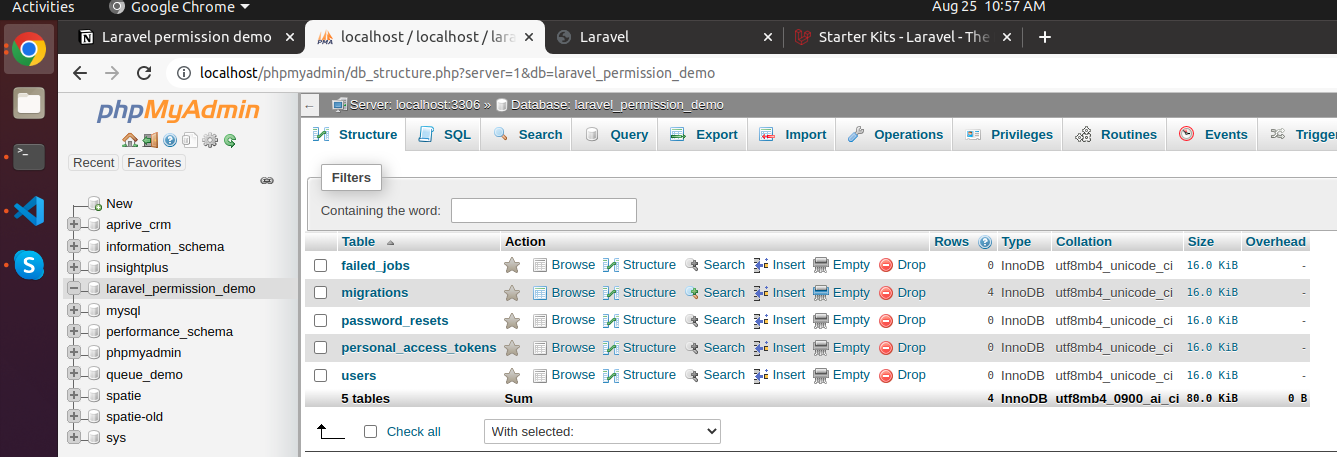
Task: Select the migrations table checkbox
Action: (321, 293)
